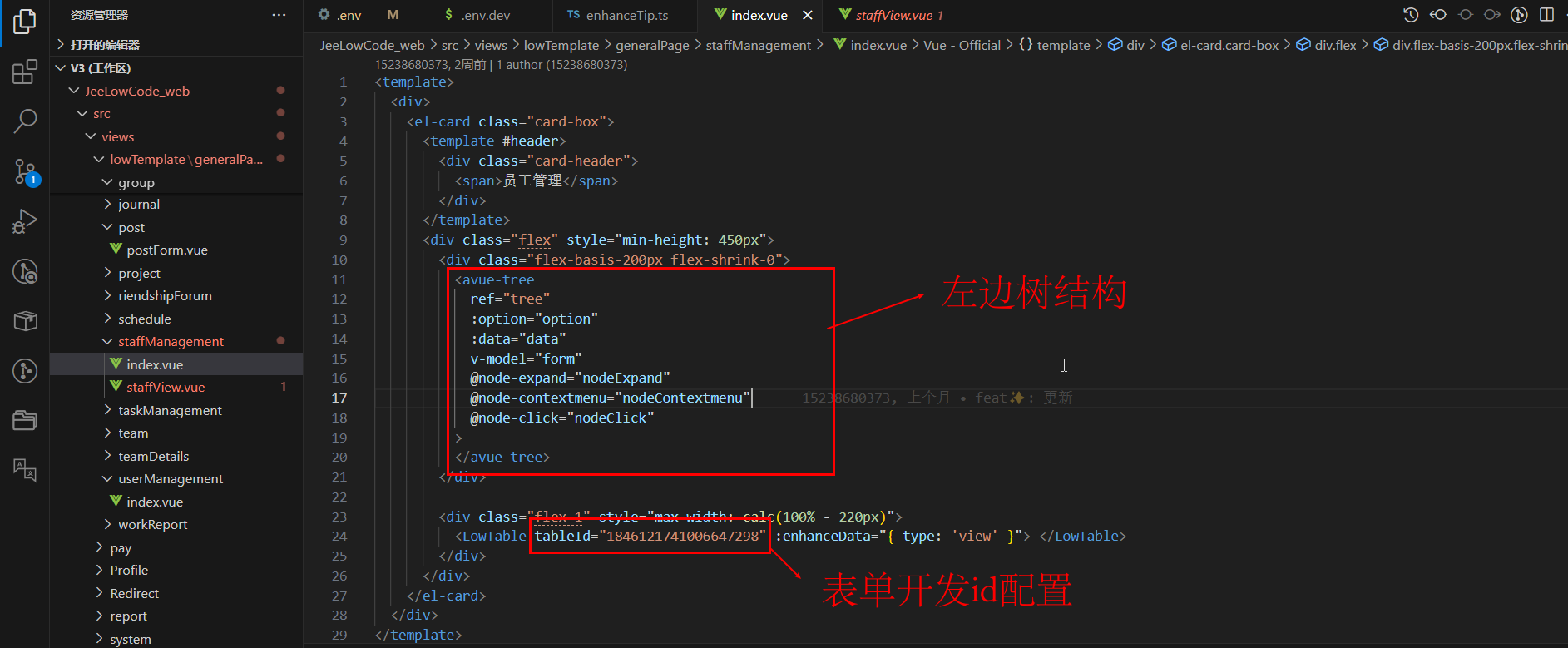Viewport: 1568px width, 648px height.
Task: Split the editor to the right
Action: (1546, 15)
